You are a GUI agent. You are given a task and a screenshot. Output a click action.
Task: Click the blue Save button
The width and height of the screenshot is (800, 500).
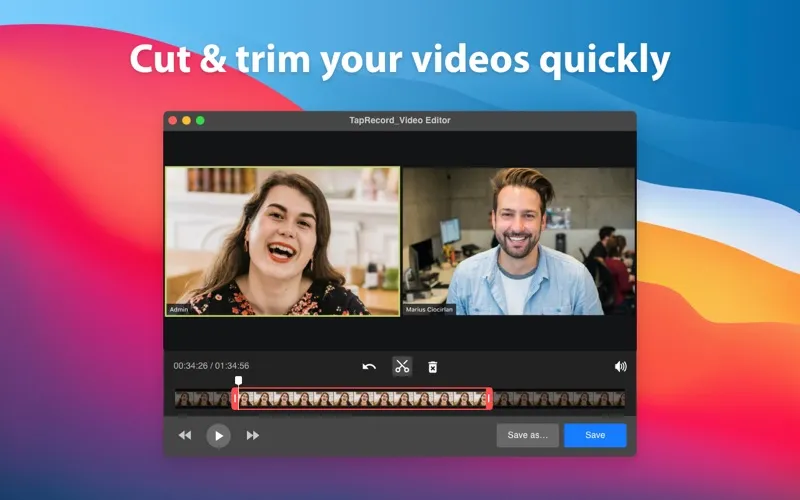[595, 435]
